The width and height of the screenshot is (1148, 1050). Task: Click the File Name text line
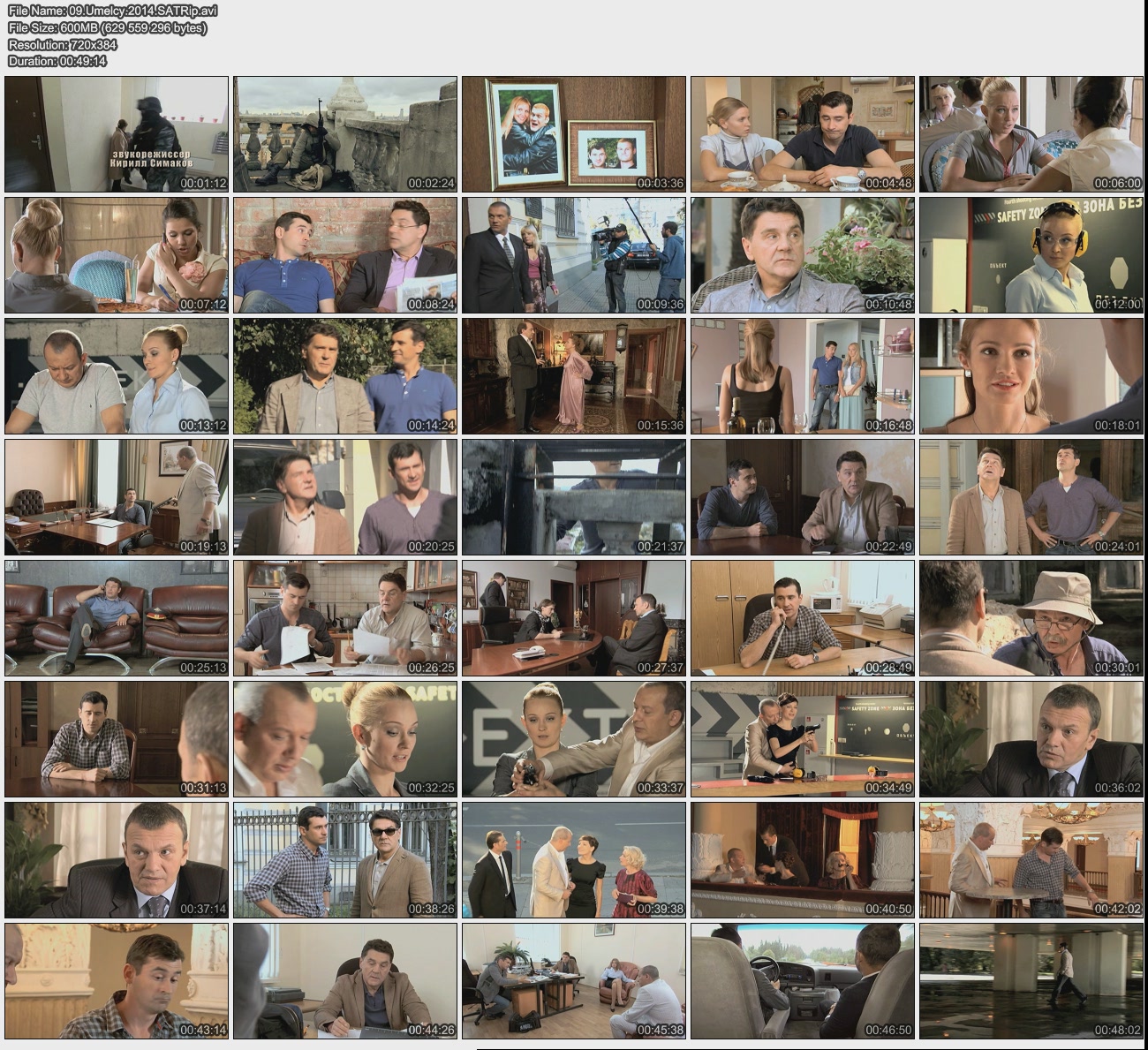(112, 11)
